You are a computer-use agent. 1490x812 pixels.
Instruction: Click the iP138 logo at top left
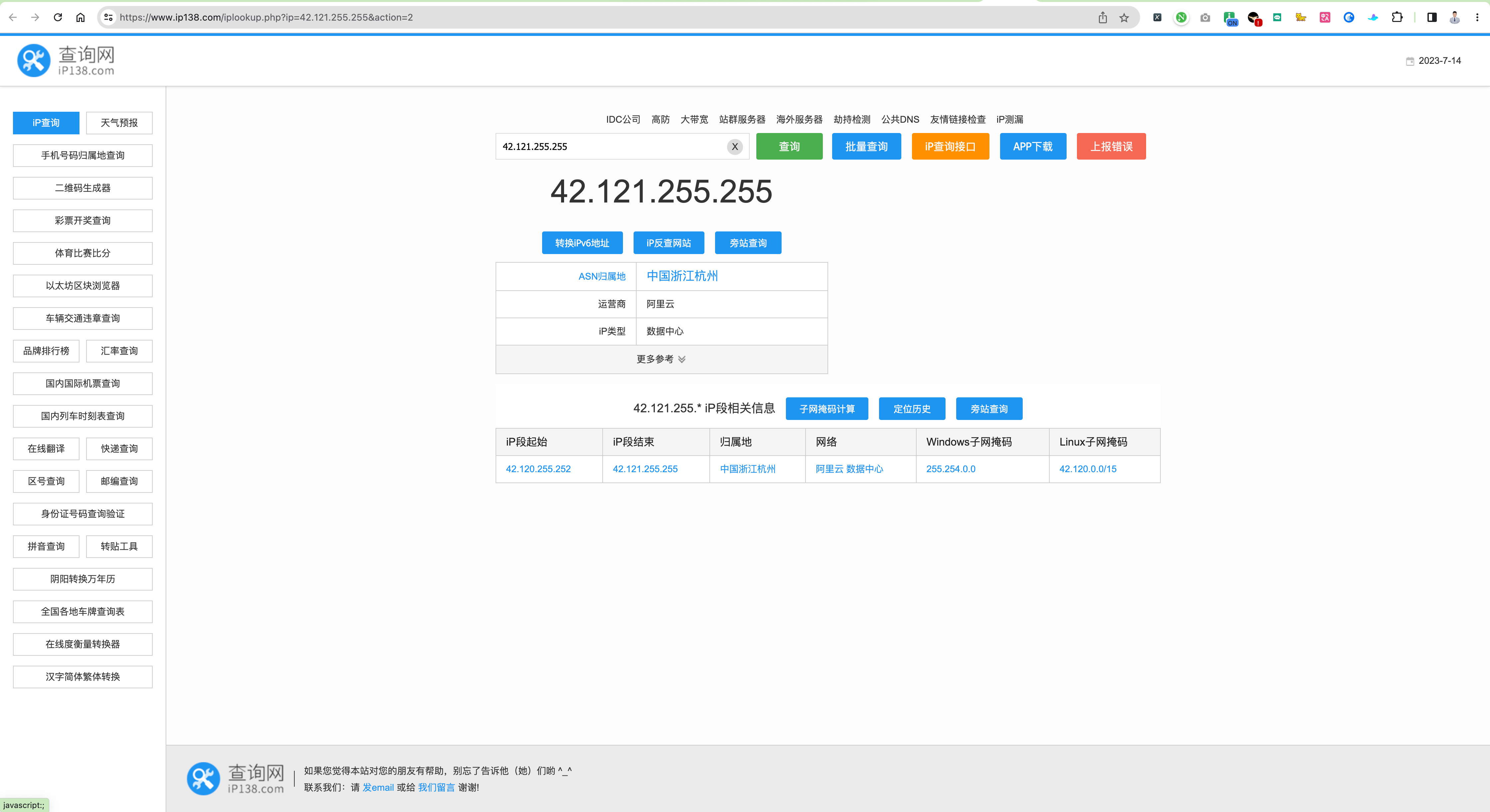coord(66,61)
